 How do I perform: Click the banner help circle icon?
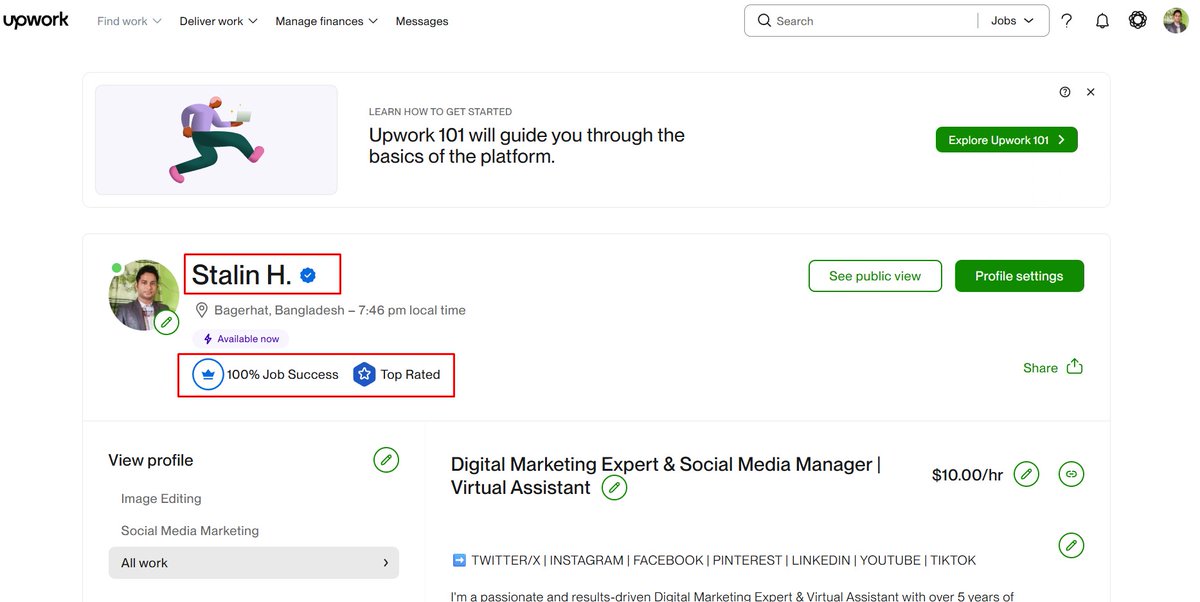click(x=1065, y=92)
